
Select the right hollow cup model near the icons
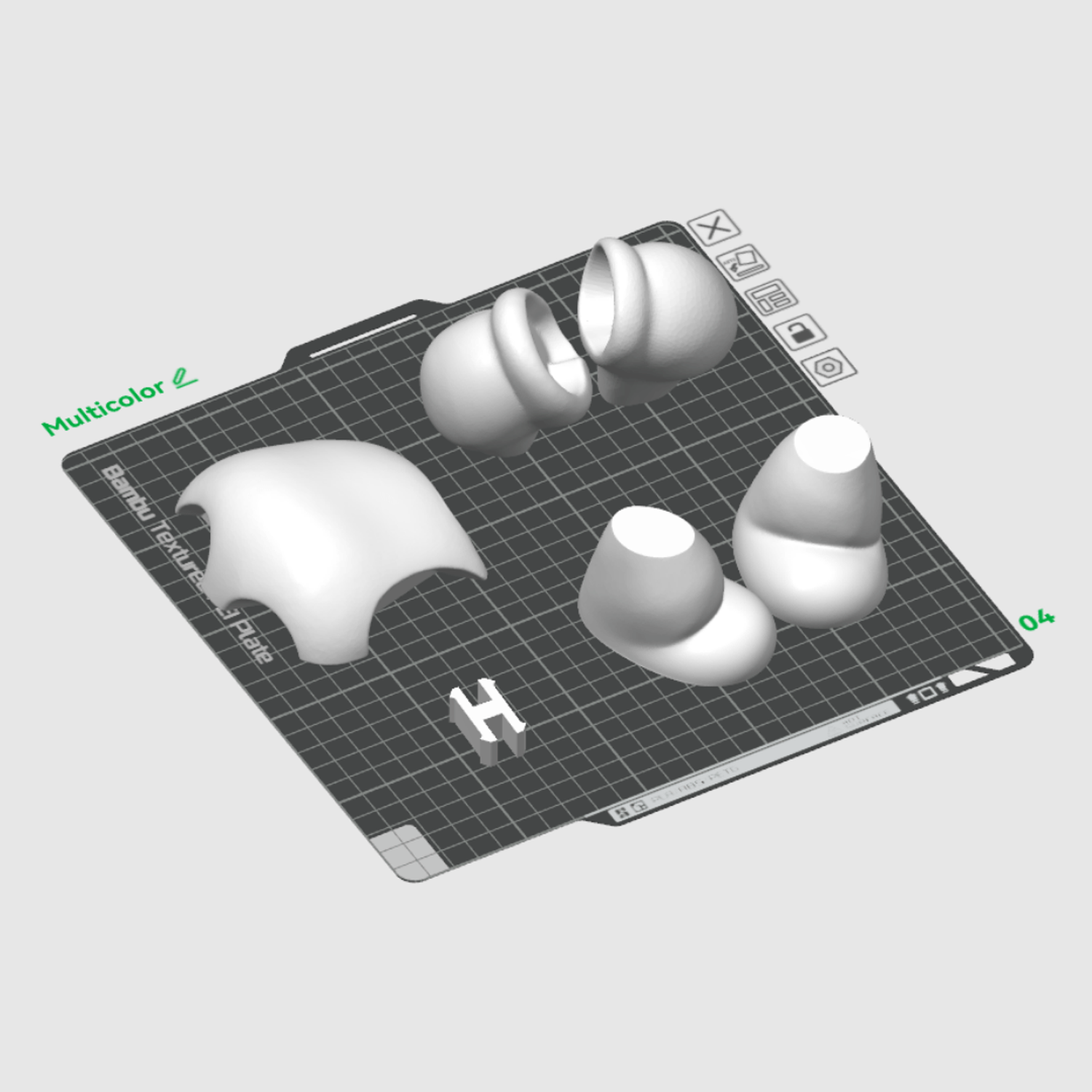click(x=657, y=320)
